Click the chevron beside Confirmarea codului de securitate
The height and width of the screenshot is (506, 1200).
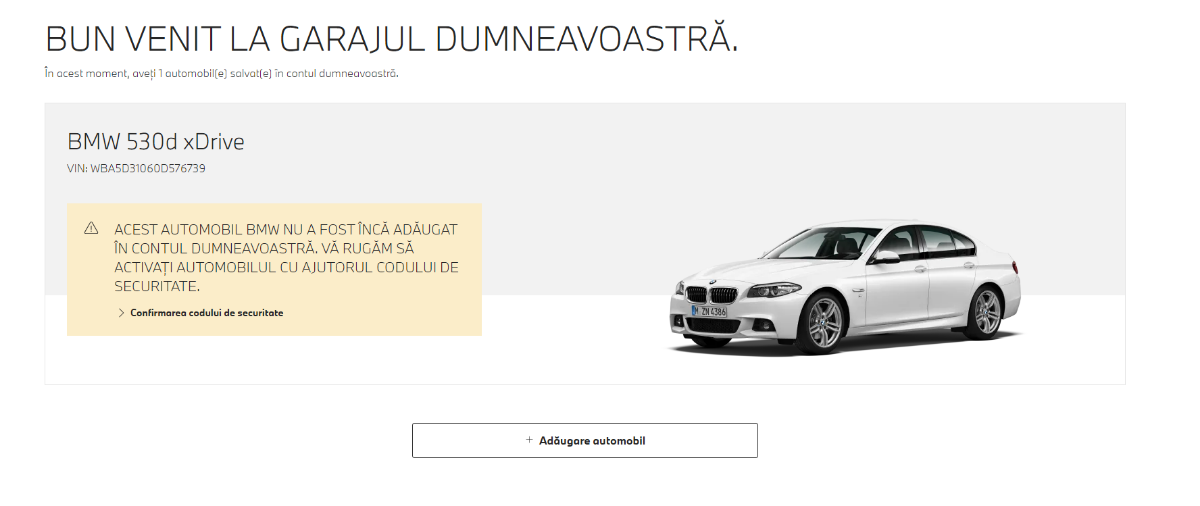coord(122,313)
